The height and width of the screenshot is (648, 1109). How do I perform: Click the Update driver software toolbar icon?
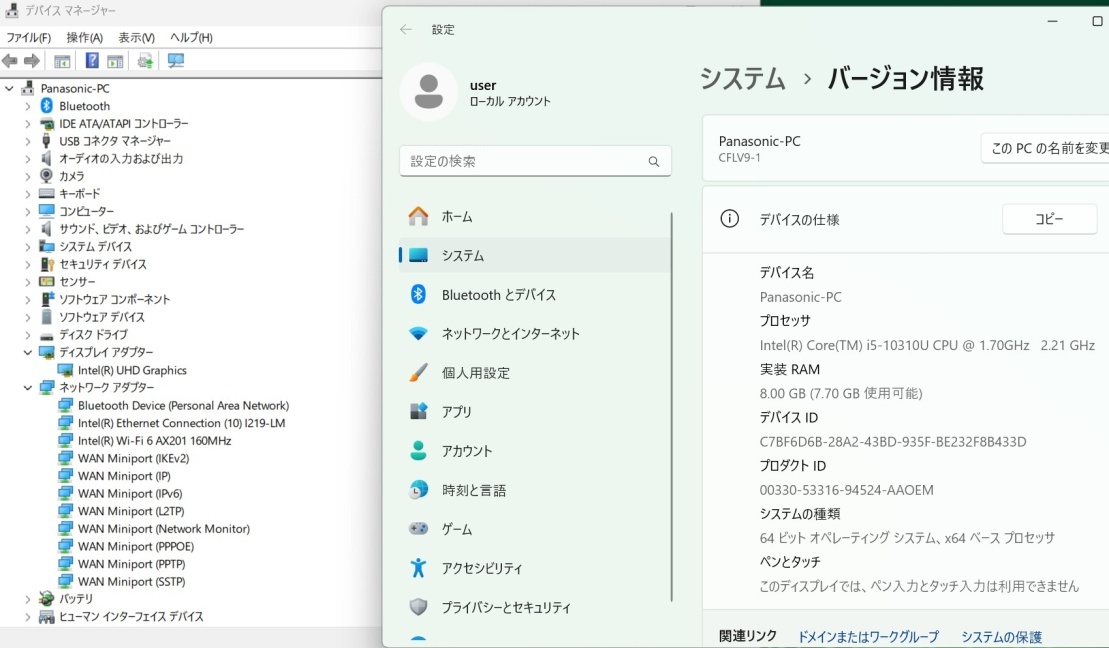click(146, 60)
